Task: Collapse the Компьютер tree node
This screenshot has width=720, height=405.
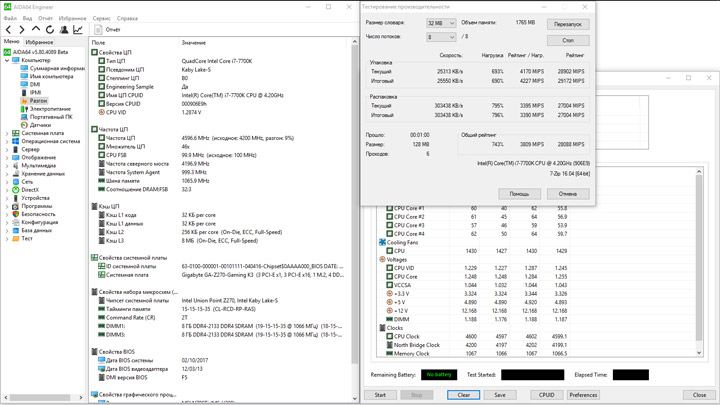Action: tap(6, 60)
